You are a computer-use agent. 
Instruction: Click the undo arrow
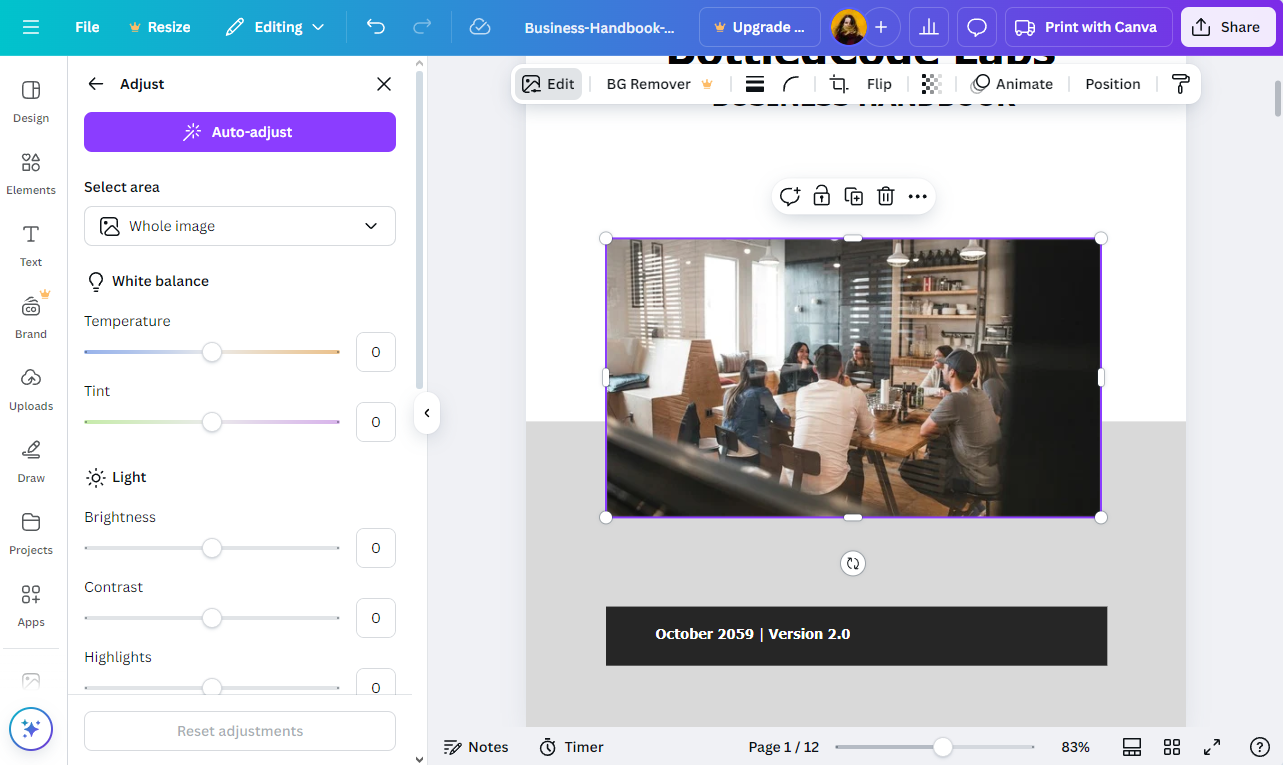coord(376,27)
